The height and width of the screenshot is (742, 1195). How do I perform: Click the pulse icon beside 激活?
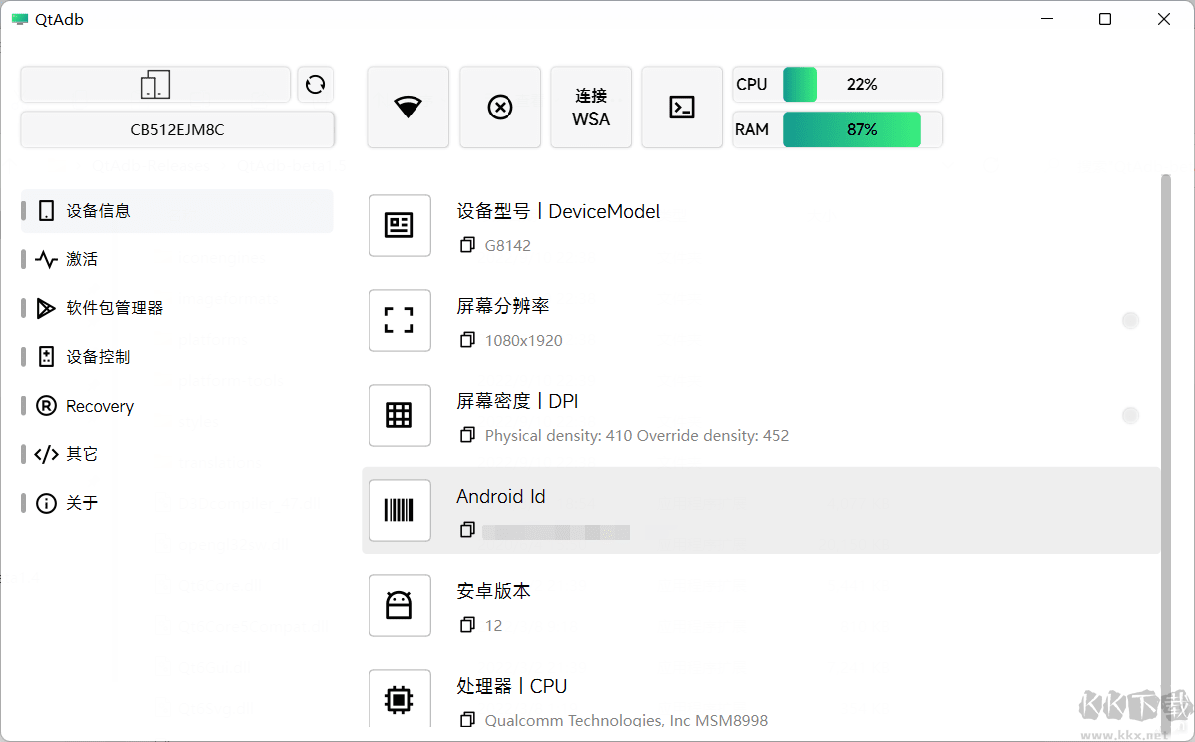[x=46, y=259]
